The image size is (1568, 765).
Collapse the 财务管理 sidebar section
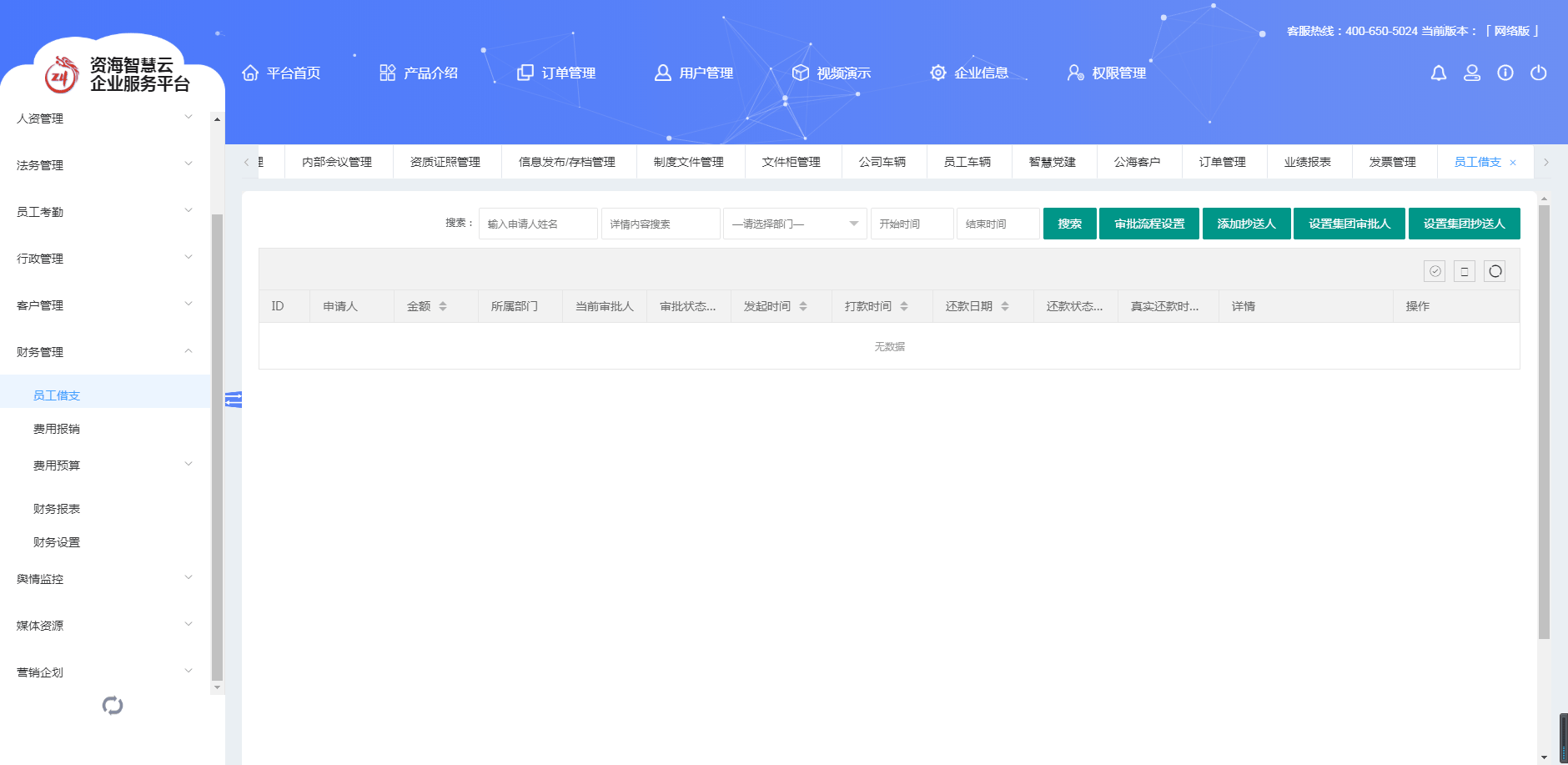tap(104, 352)
